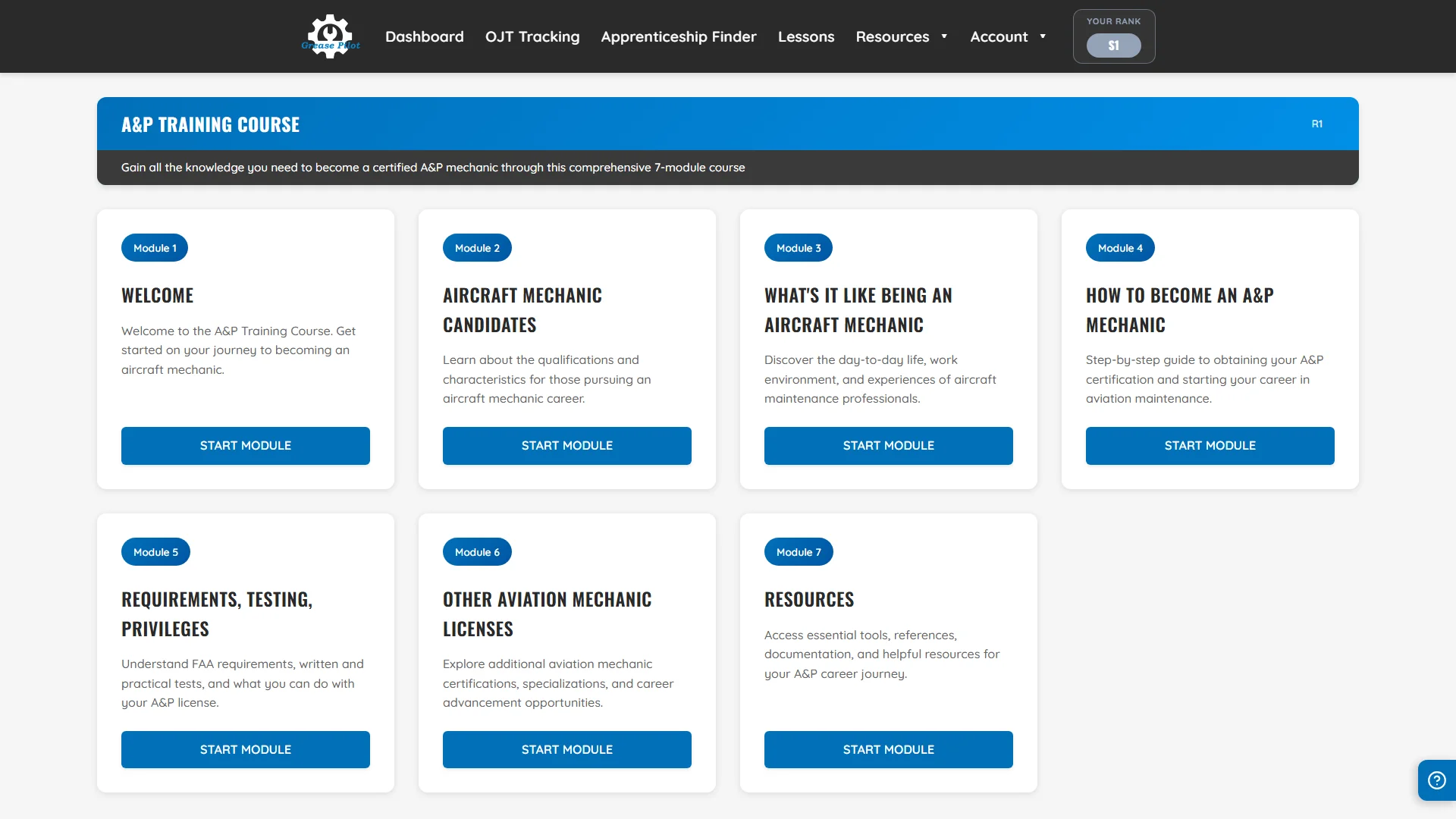Click the 7-module course description subtitle
This screenshot has width=1456, height=819.
tap(433, 168)
